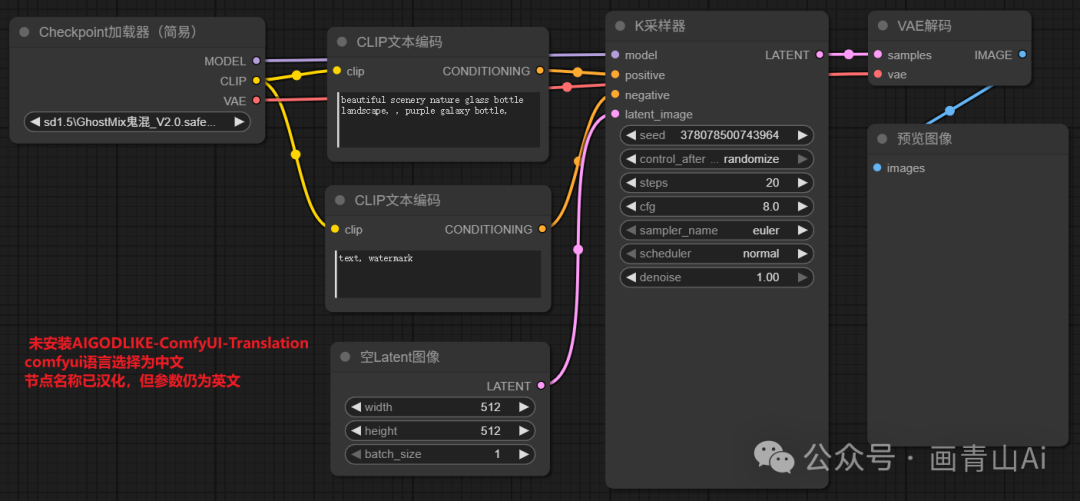1080x501 pixels.
Task: Decrease steps with its left arrow
Action: click(x=631, y=183)
